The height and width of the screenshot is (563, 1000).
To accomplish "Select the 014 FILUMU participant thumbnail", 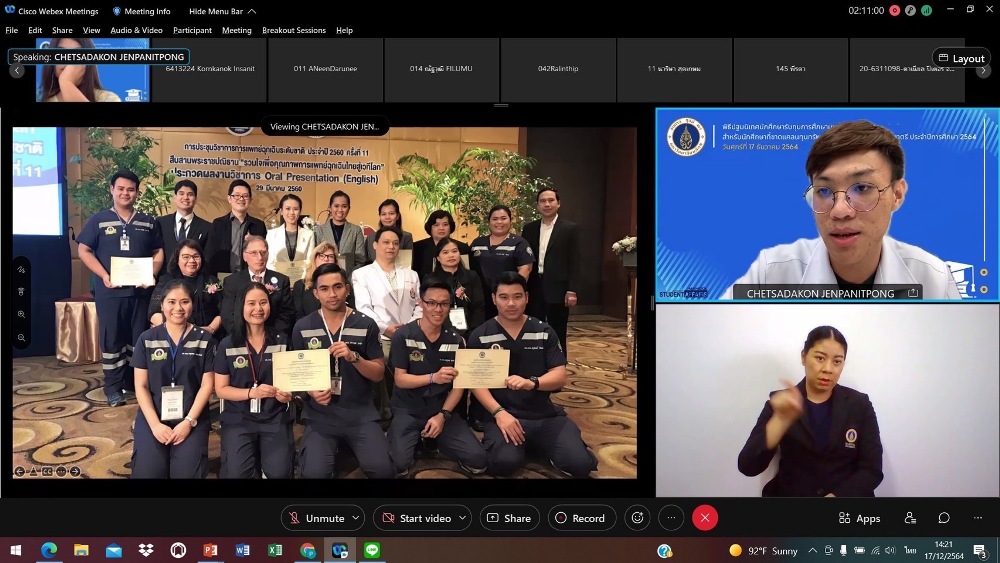I will 441,69.
